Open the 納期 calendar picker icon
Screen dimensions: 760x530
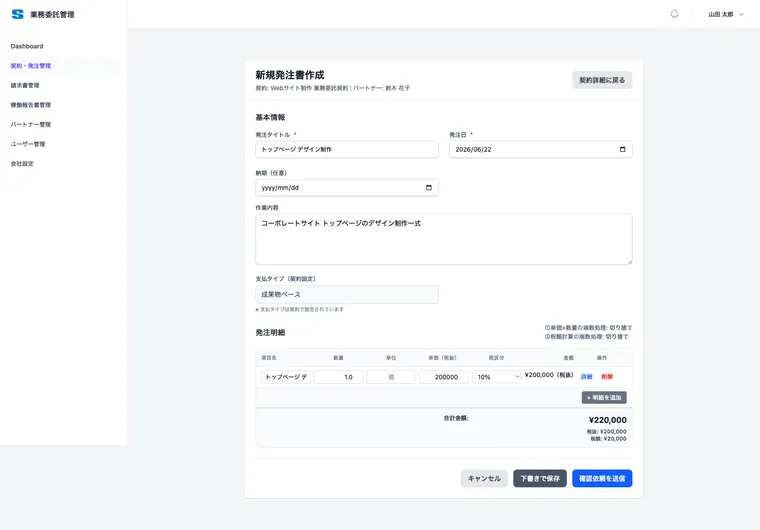(428, 188)
